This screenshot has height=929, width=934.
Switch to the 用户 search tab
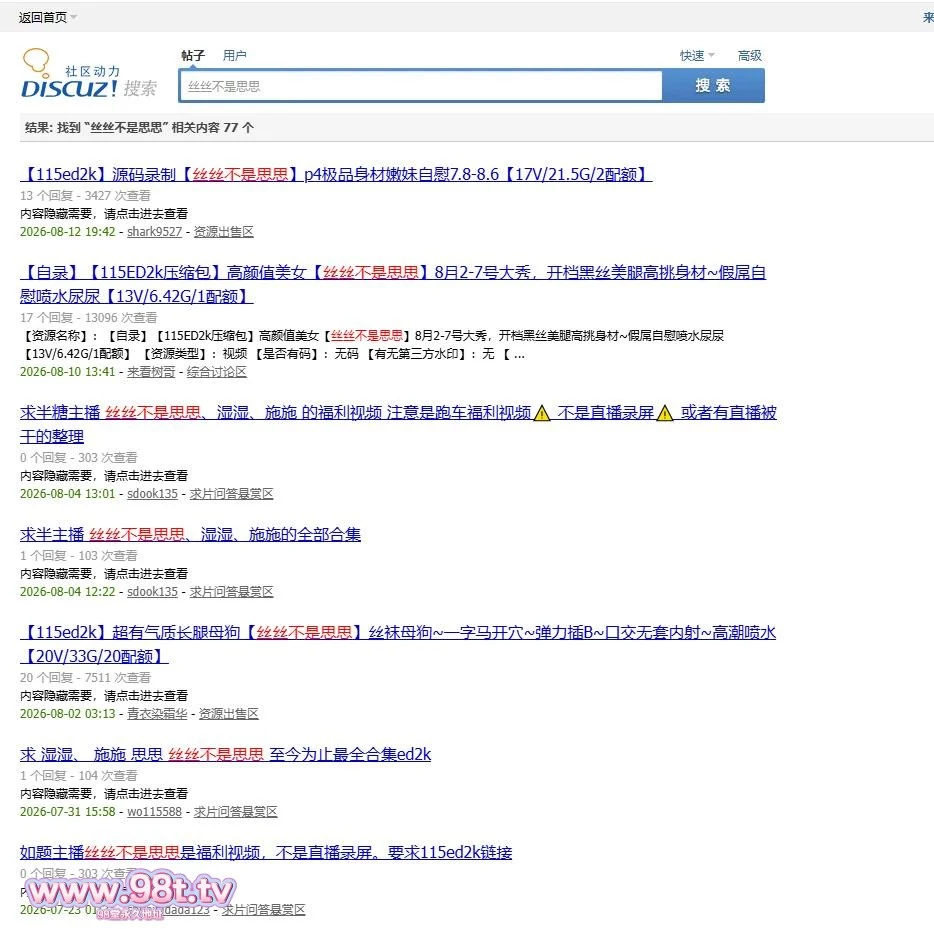pyautogui.click(x=234, y=55)
